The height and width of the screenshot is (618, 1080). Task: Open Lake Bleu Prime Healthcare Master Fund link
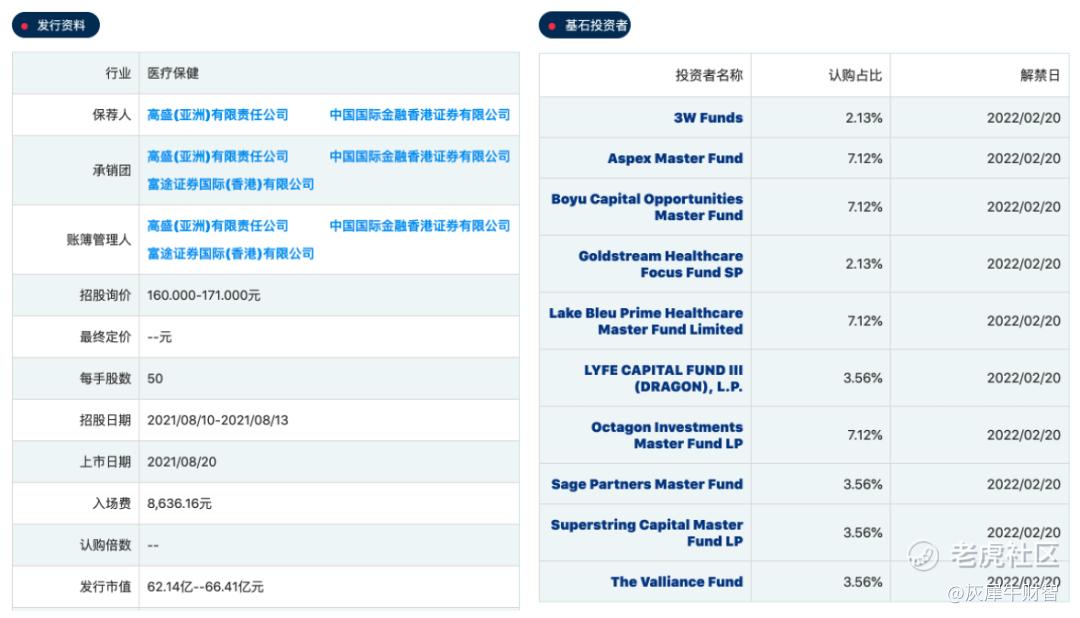646,321
